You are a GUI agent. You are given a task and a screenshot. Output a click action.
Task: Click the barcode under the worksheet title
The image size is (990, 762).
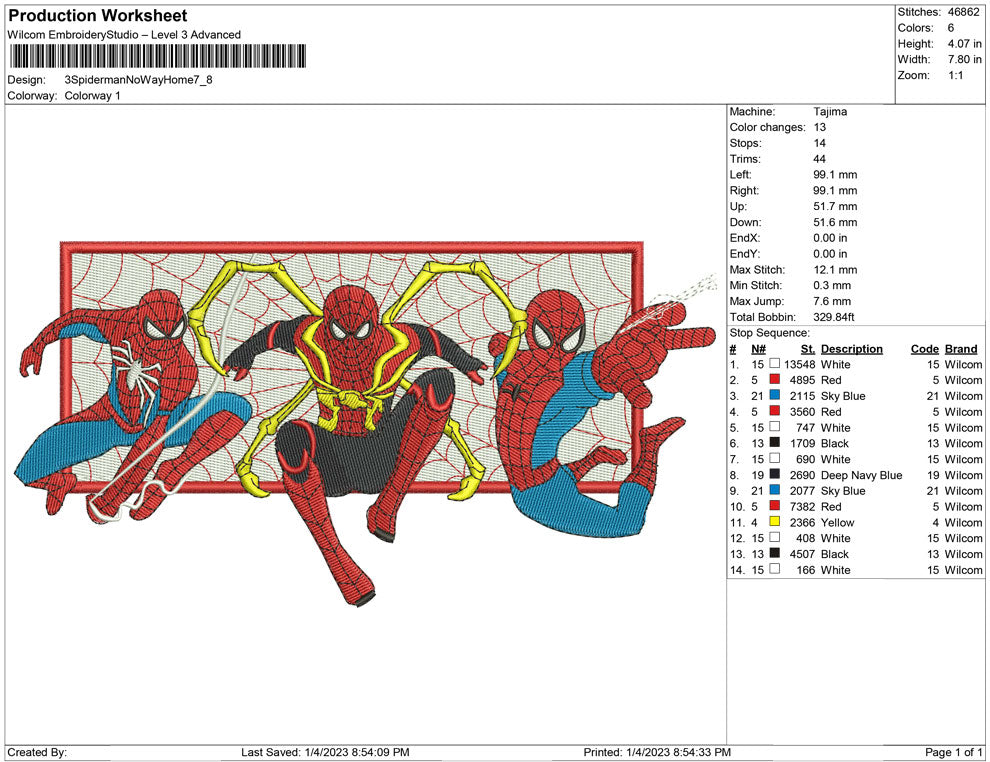tap(158, 55)
